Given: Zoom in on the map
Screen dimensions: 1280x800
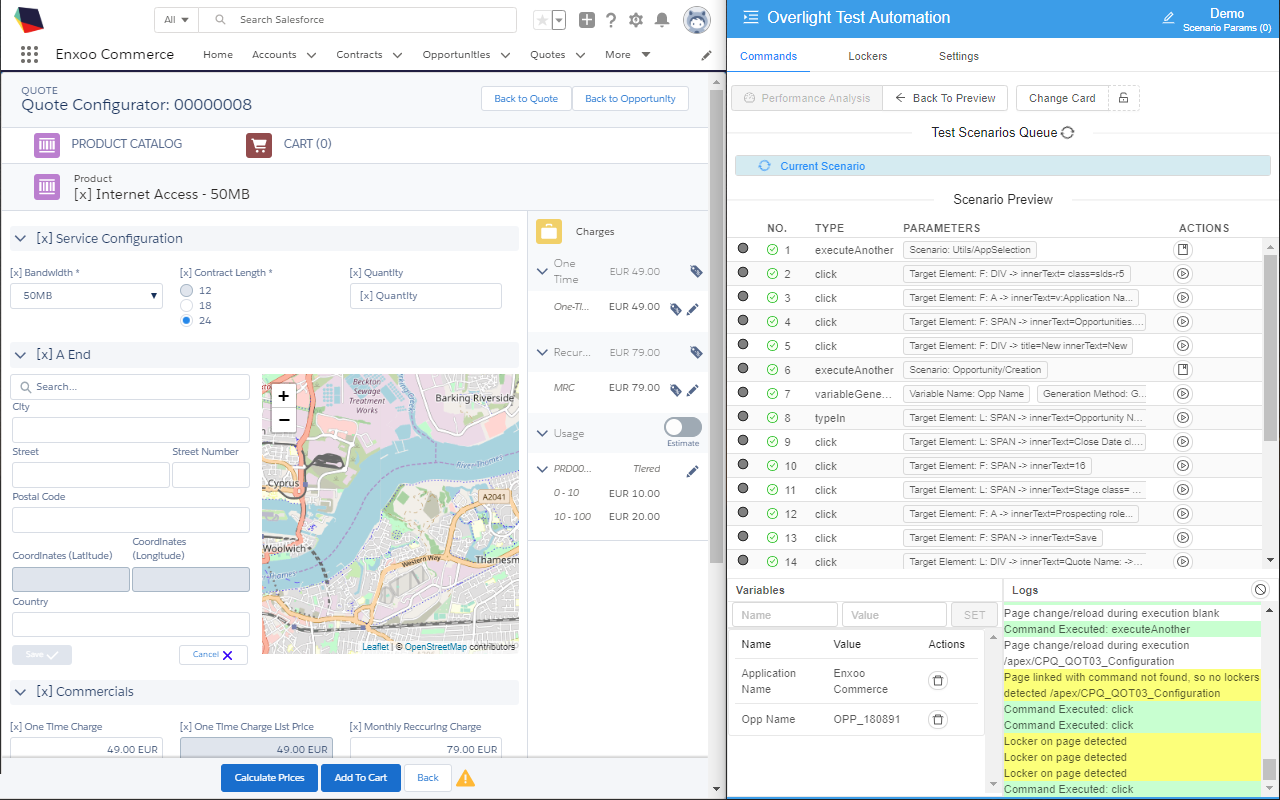Looking at the screenshot, I should click(284, 396).
